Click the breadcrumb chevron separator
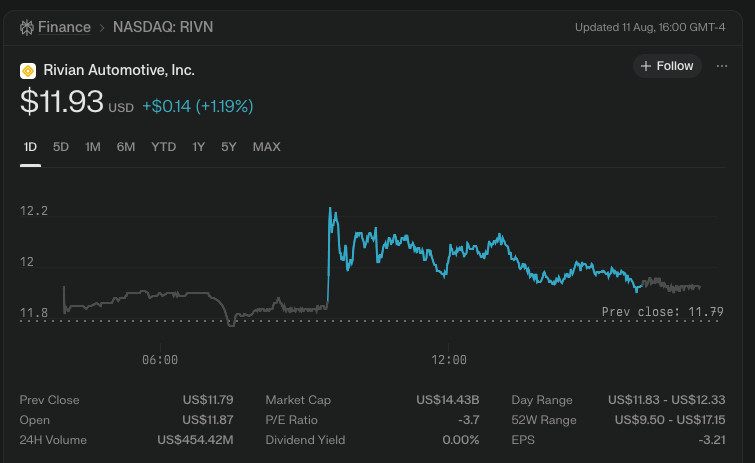 click(102, 28)
